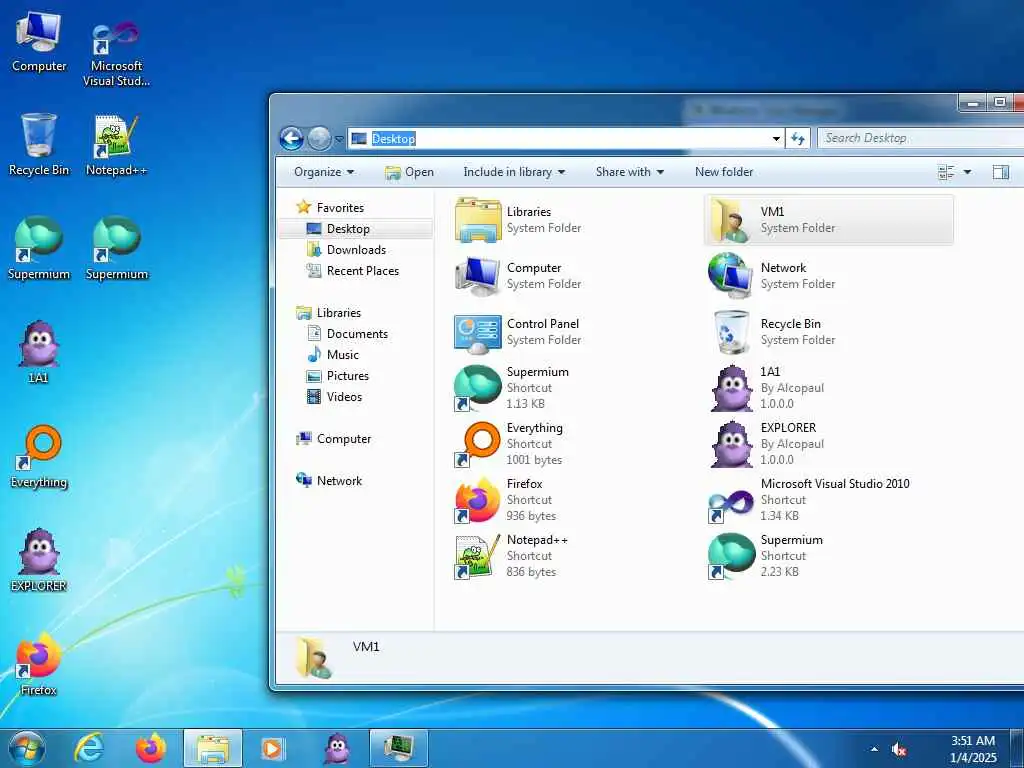1024x768 pixels.
Task: Select 1A1 by Alcopaul file
Action: [828, 388]
